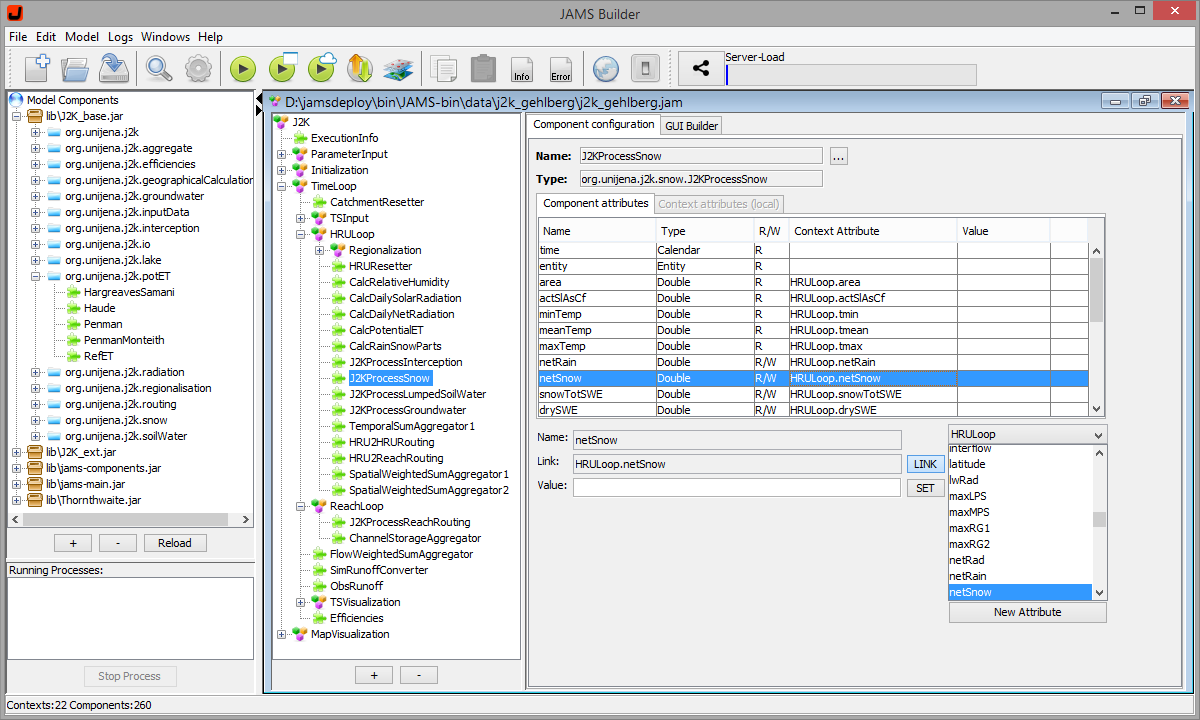Expand the ParameterInput node in model tree

coord(282,154)
